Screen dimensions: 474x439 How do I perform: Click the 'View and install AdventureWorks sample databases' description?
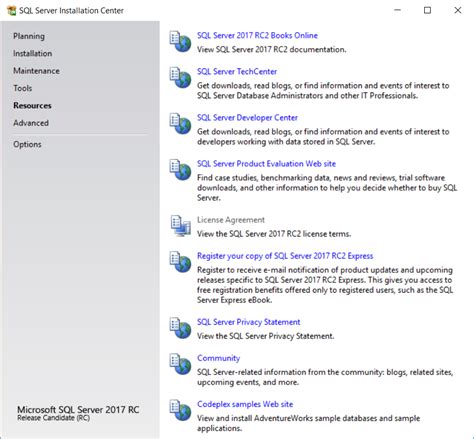click(308, 423)
